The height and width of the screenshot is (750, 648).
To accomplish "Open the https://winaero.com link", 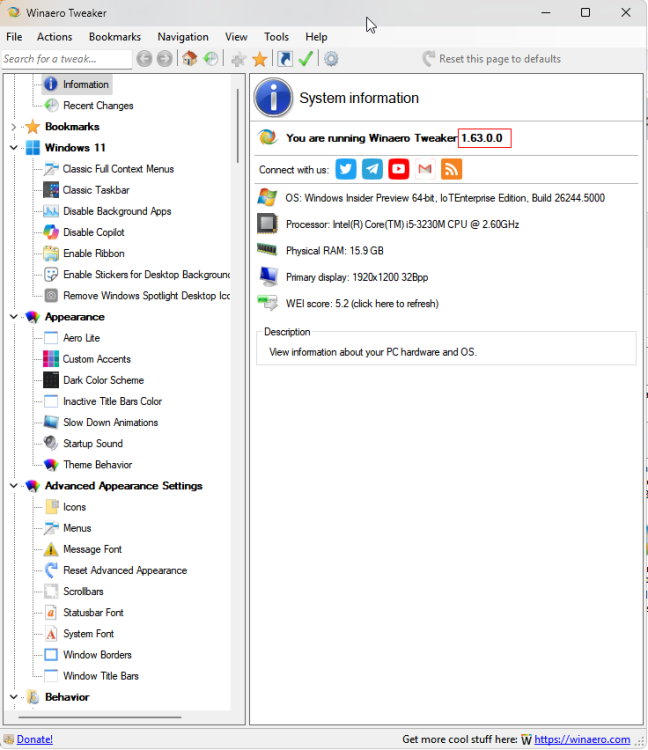I will coord(582,739).
